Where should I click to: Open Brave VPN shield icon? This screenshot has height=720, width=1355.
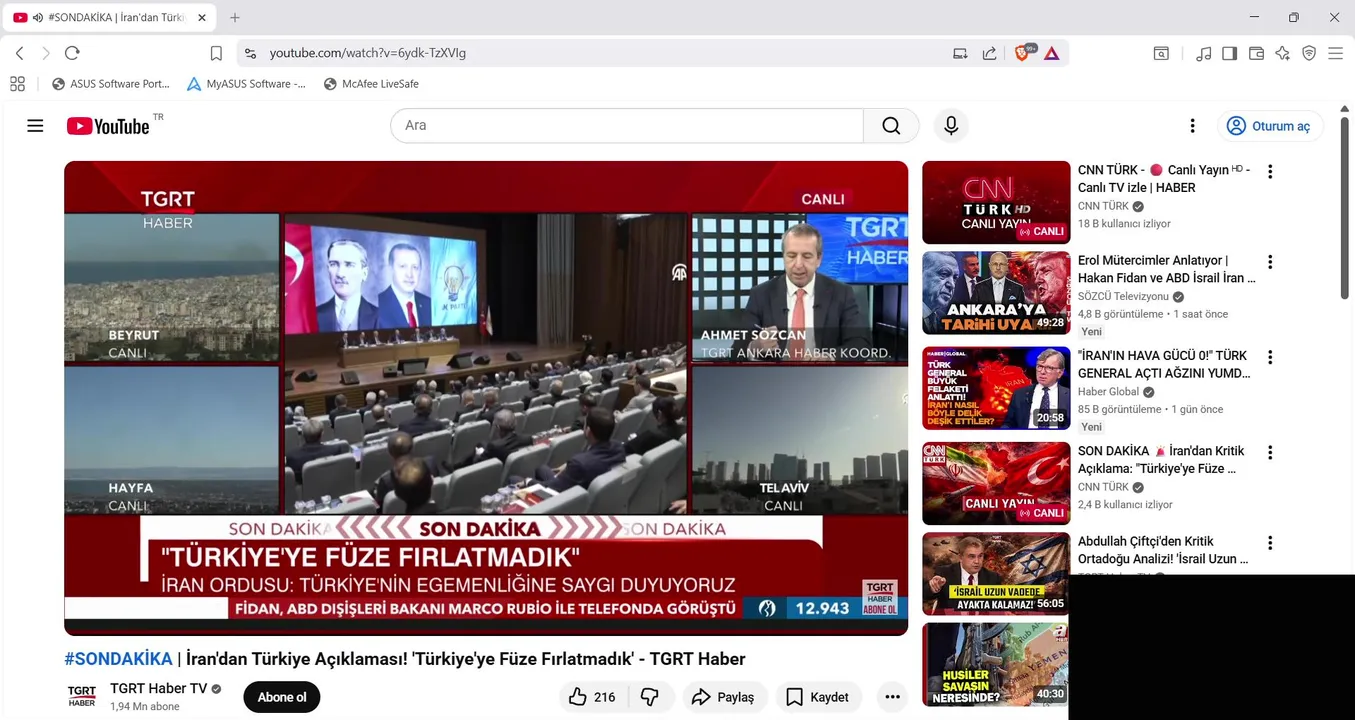pos(1309,53)
